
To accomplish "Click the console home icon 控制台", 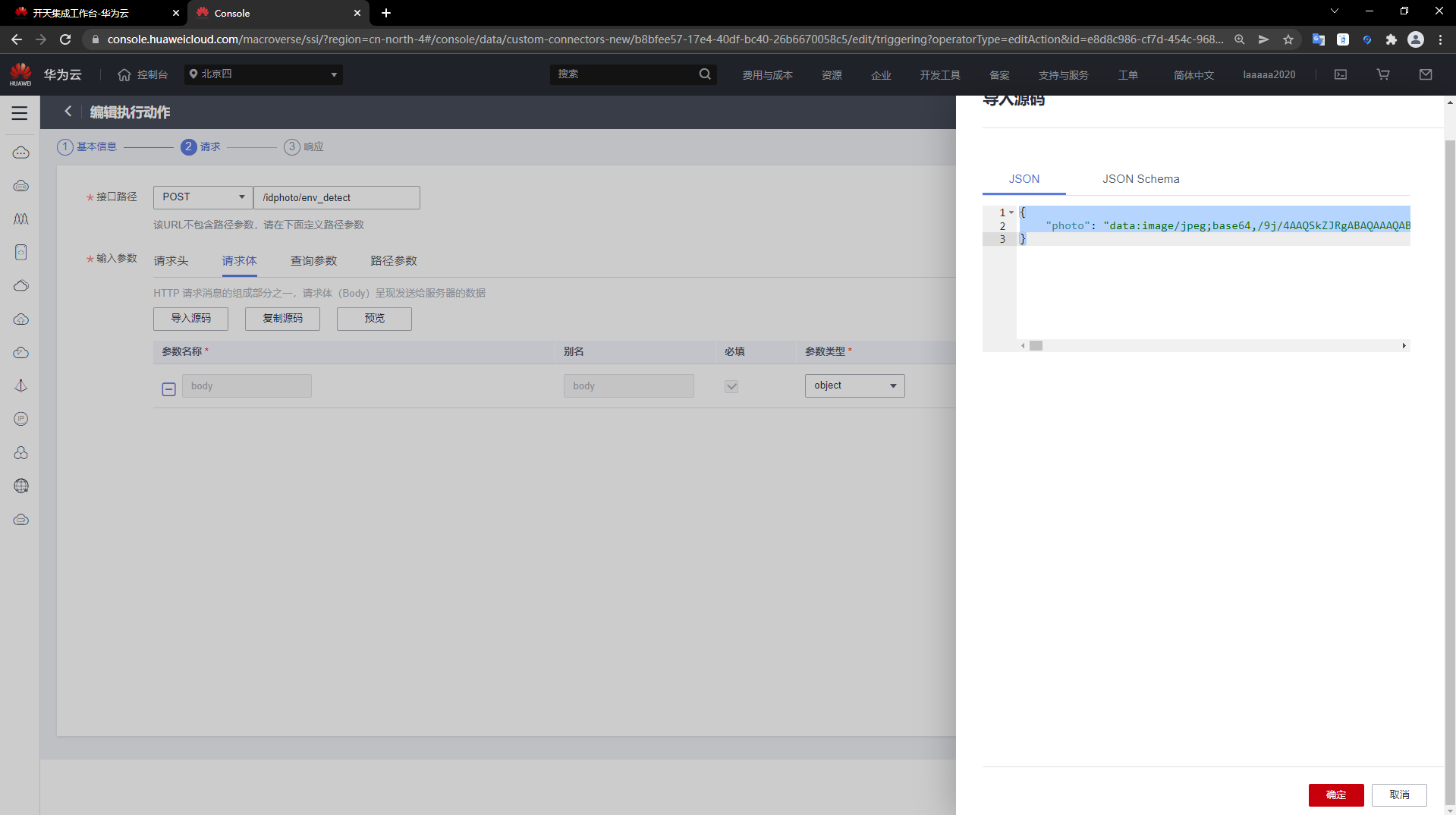I will [124, 74].
